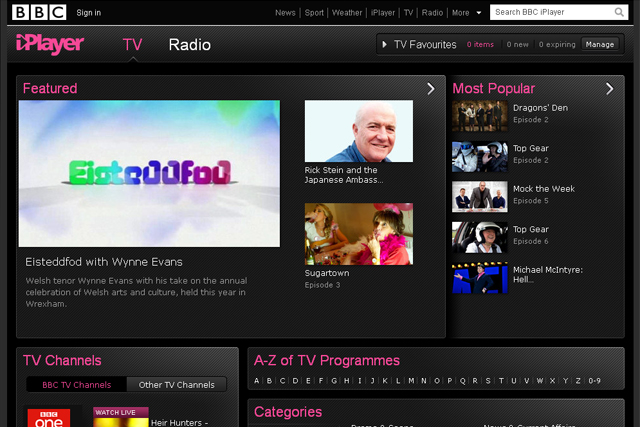This screenshot has height=427, width=640.
Task: Switch to Other TV Channels tab
Action: 176,385
